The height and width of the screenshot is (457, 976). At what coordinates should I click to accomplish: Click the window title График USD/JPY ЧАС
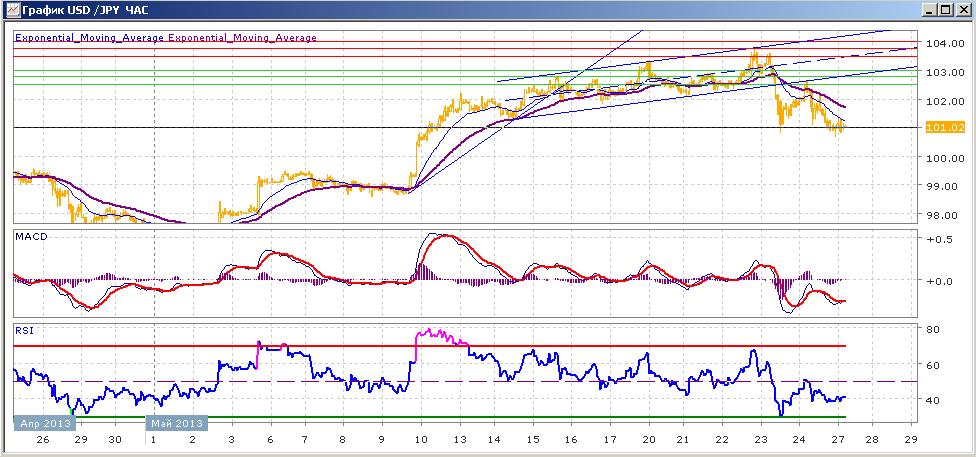click(85, 10)
